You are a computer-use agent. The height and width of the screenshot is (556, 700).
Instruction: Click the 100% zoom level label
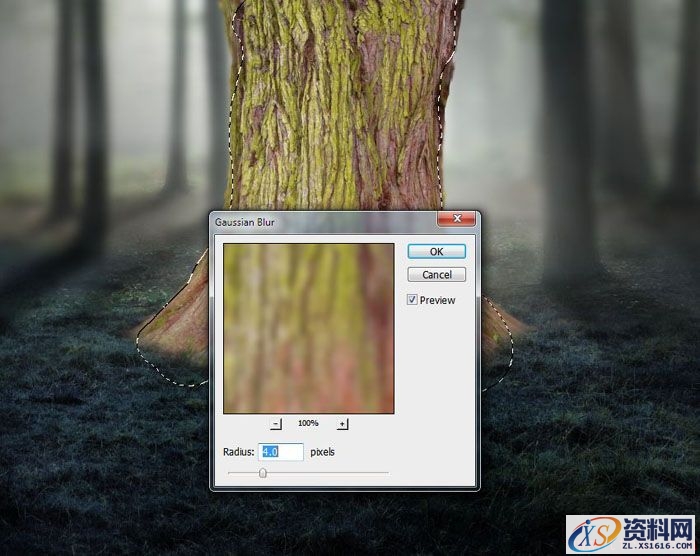(308, 424)
